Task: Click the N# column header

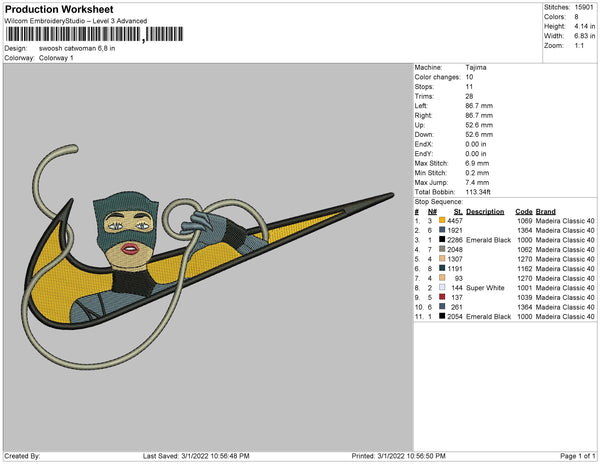Action: coord(432,212)
